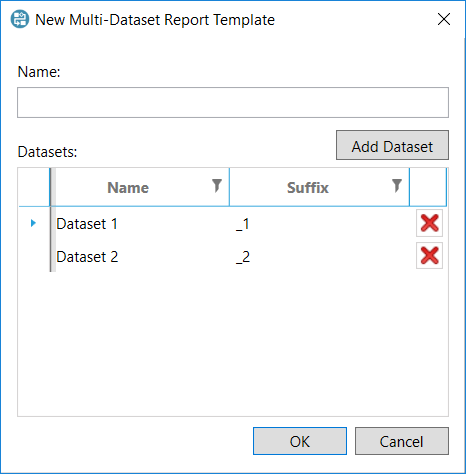Select the row header of Dataset 2

[x=34, y=256]
